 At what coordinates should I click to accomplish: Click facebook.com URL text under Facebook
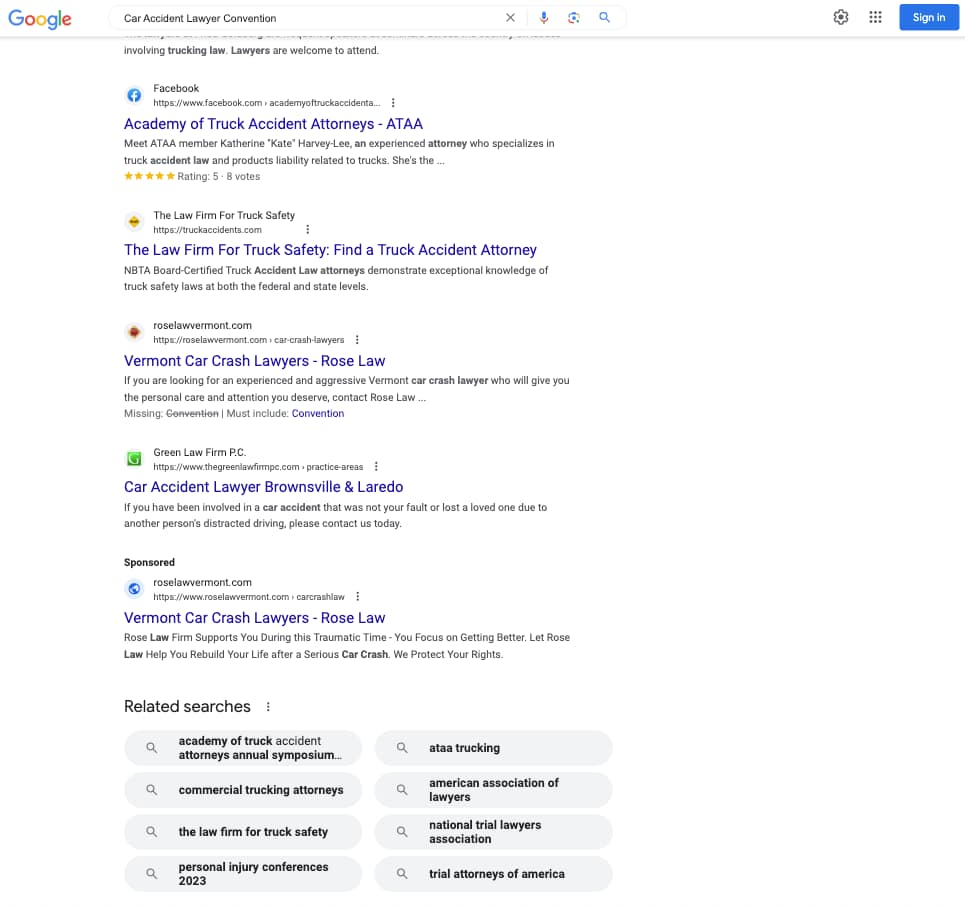pos(266,103)
